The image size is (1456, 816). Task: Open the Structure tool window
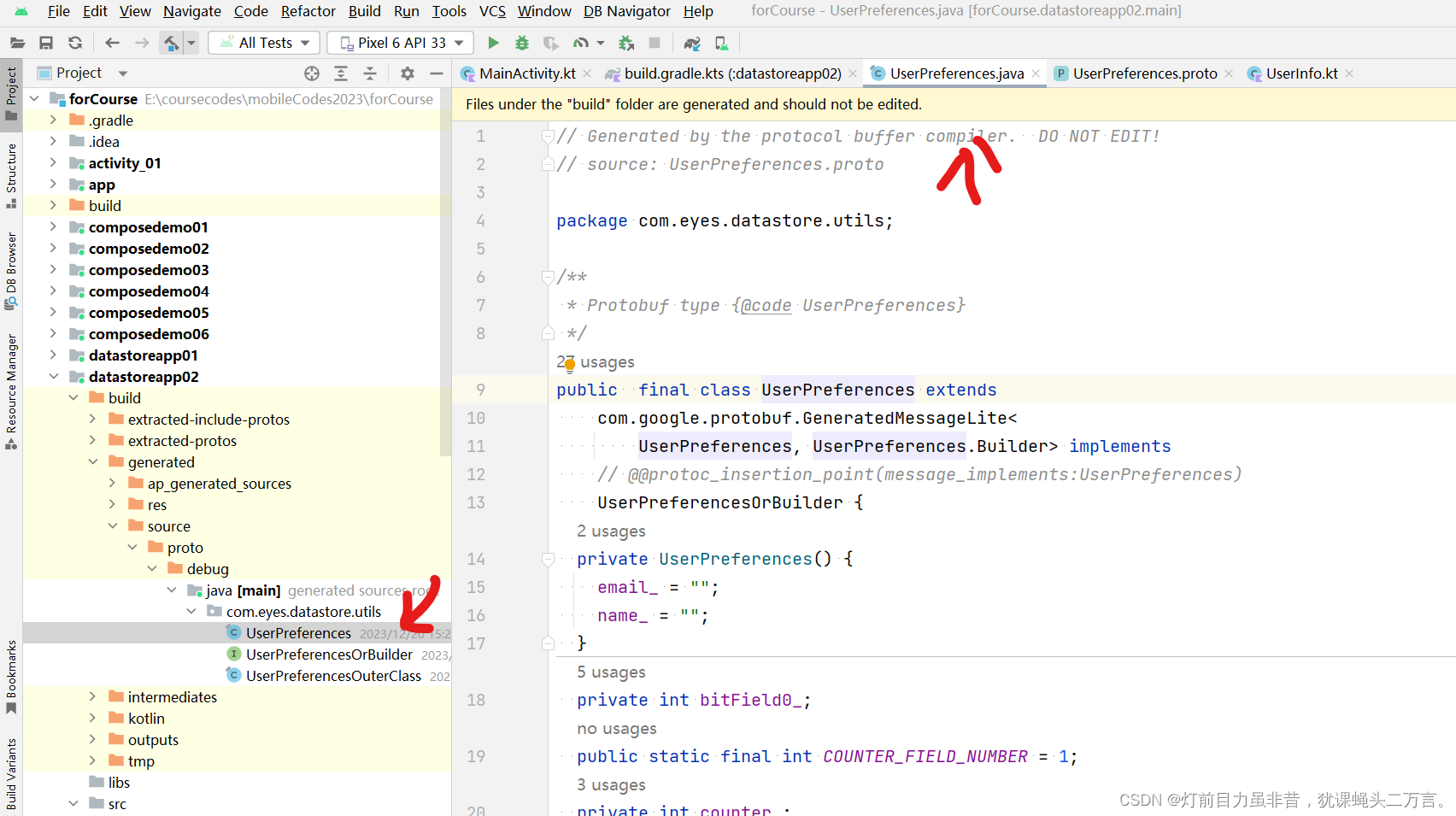click(11, 176)
